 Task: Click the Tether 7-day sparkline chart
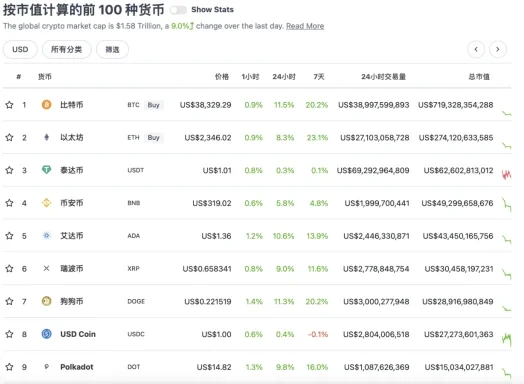pyautogui.click(x=507, y=174)
